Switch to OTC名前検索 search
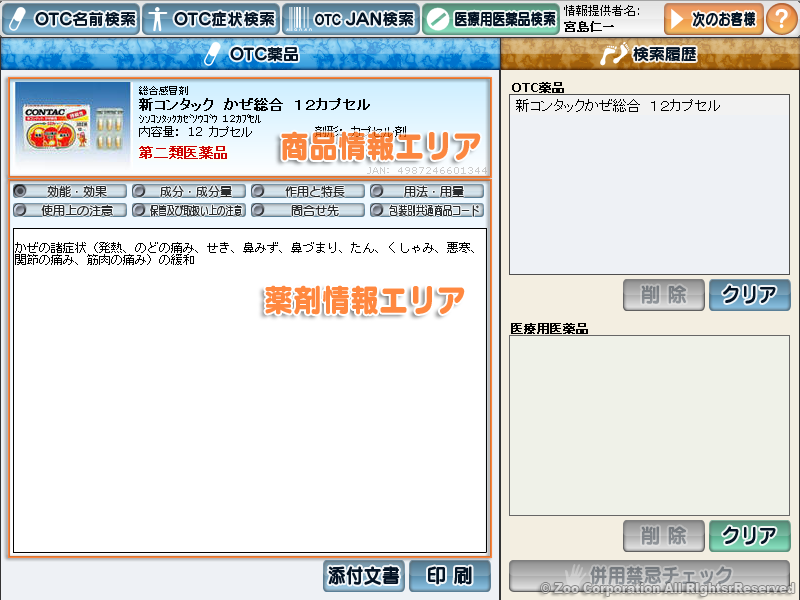800x600 pixels. pyautogui.click(x=71, y=19)
